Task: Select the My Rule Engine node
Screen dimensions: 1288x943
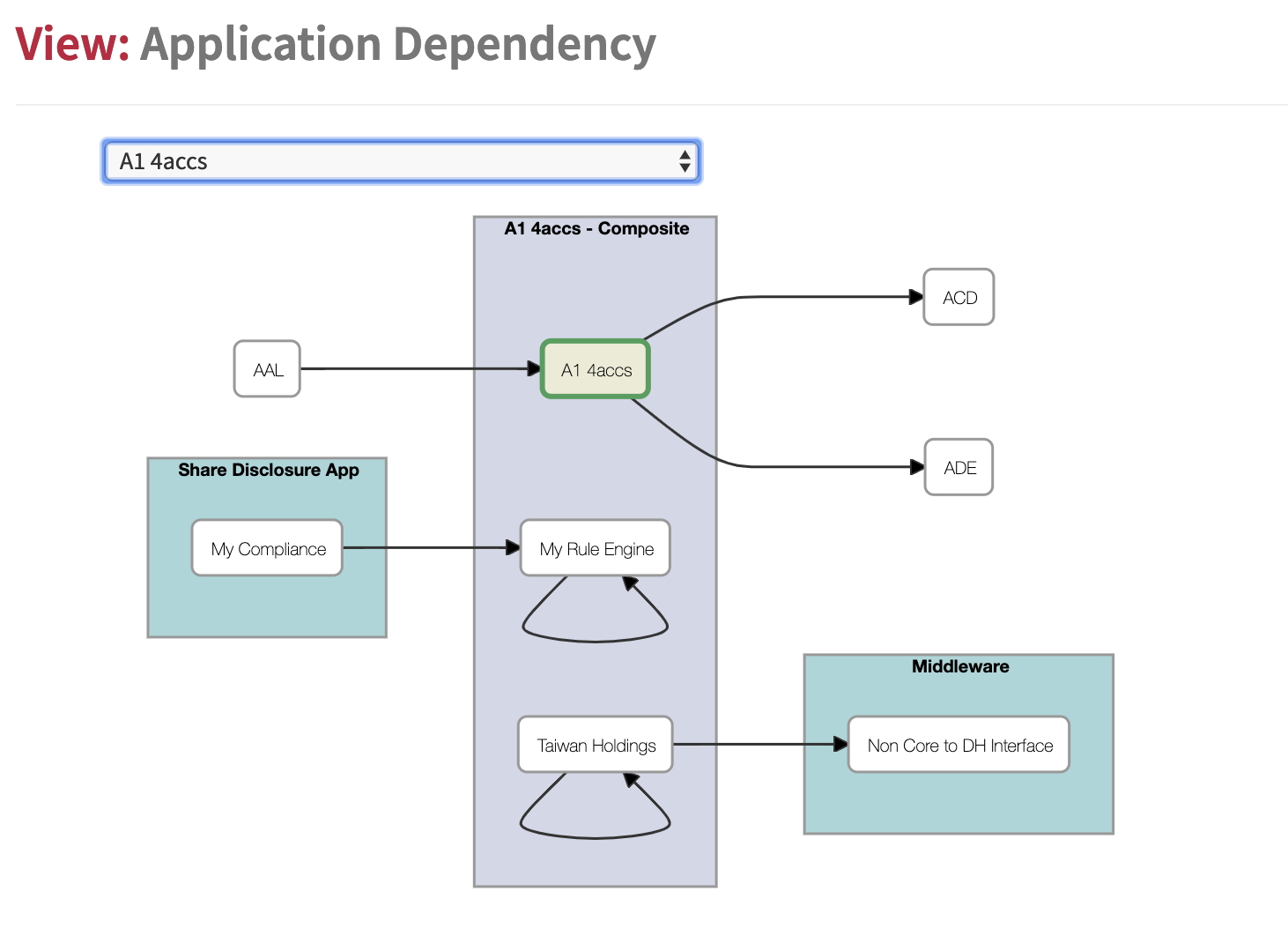Action: 596,549
